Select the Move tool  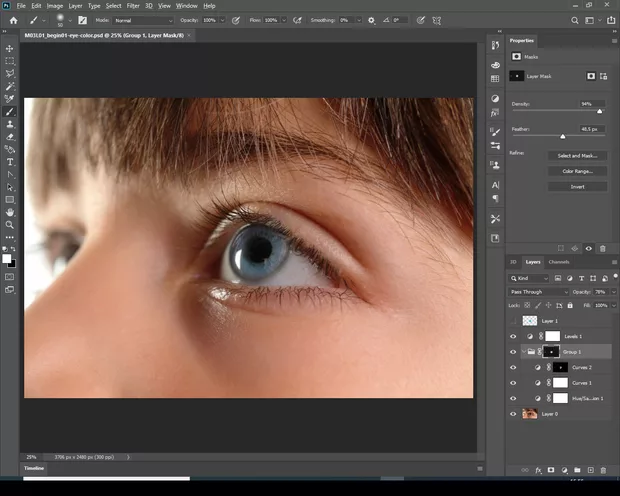tap(10, 48)
